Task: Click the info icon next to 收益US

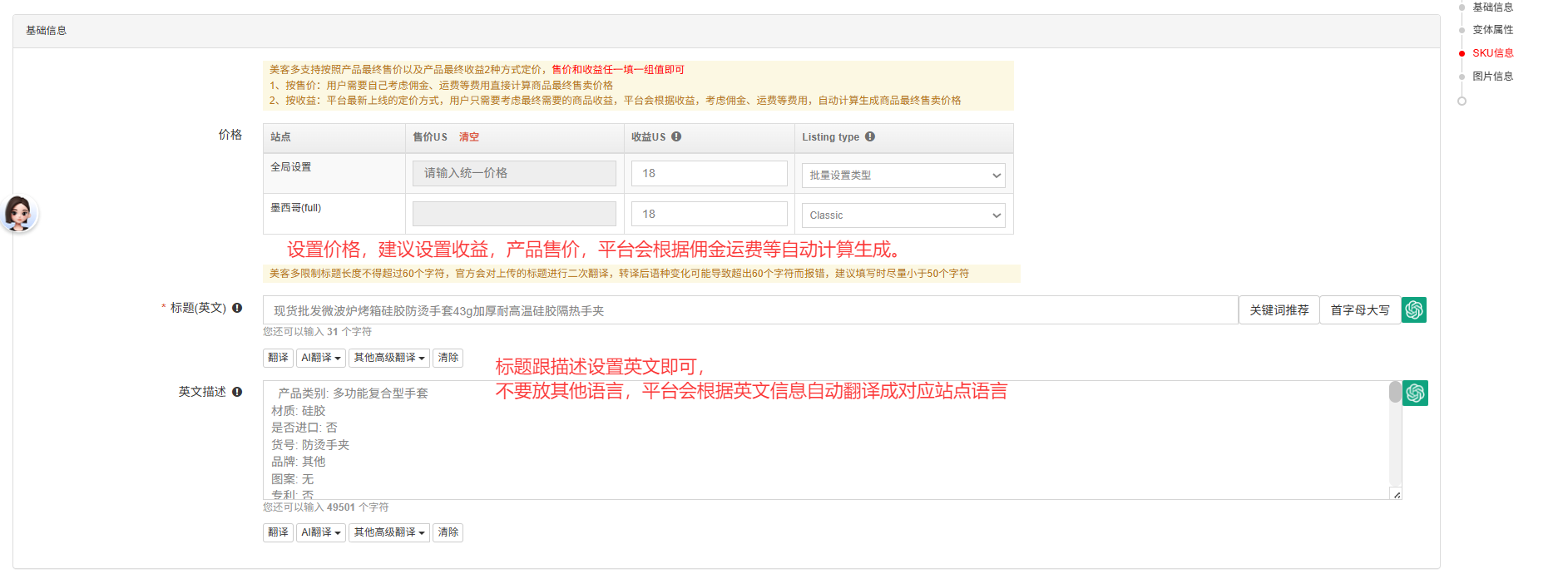Action: 676,136
